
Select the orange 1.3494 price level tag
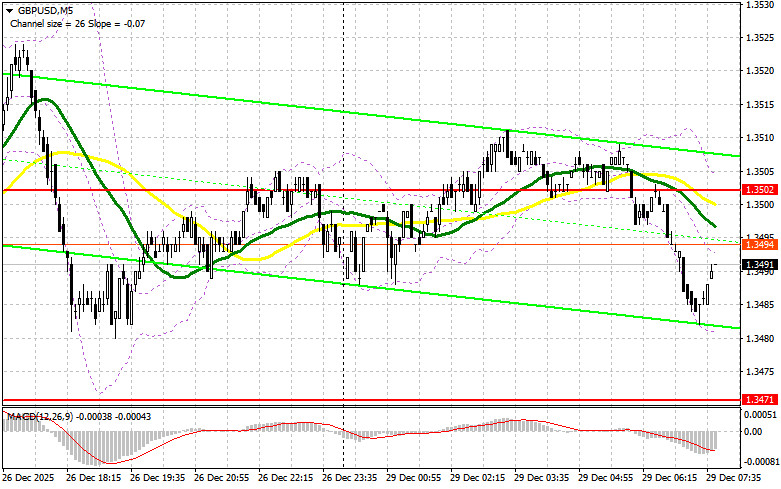coord(758,244)
